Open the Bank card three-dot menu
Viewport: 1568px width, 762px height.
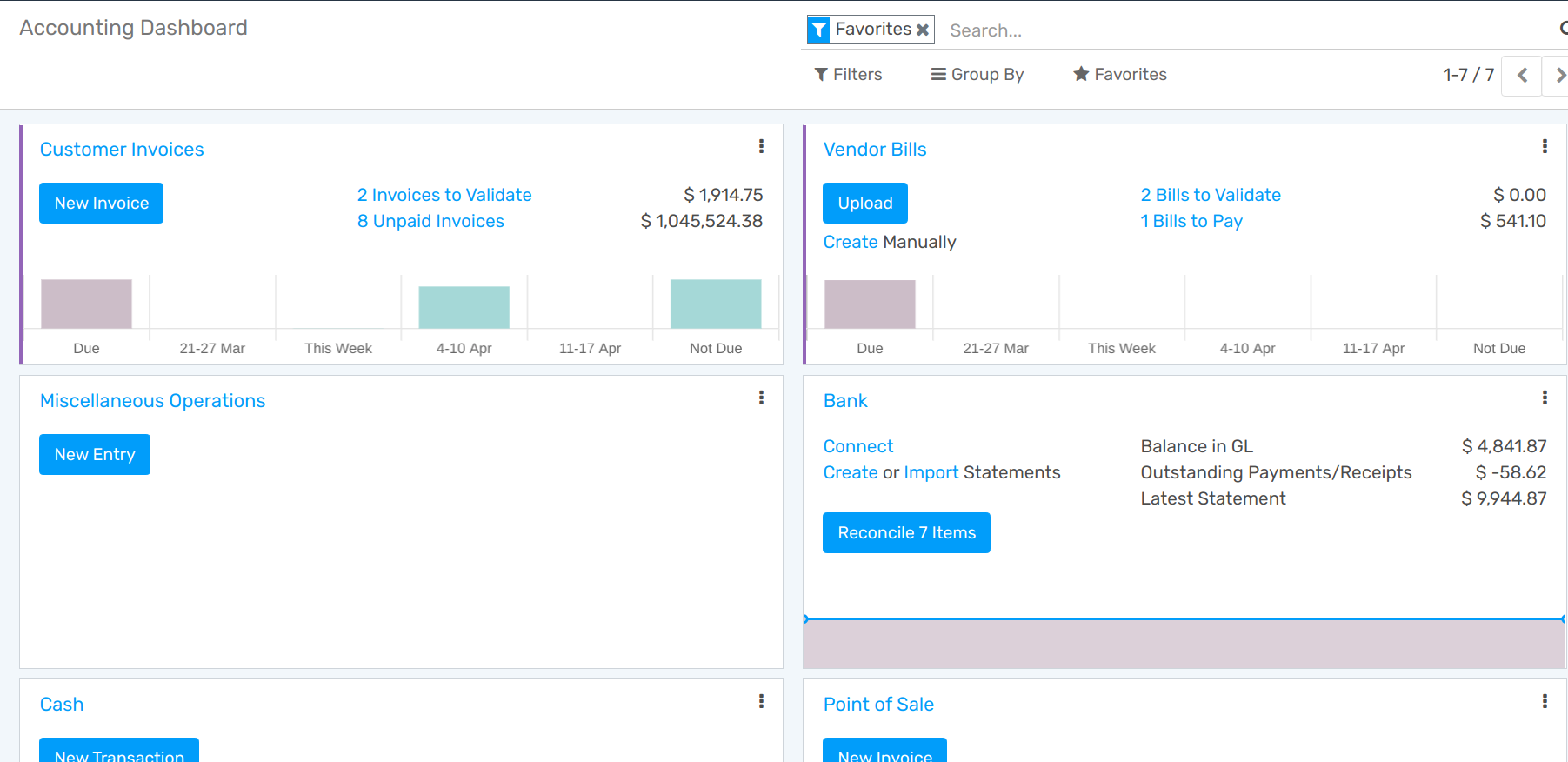pyautogui.click(x=1545, y=398)
